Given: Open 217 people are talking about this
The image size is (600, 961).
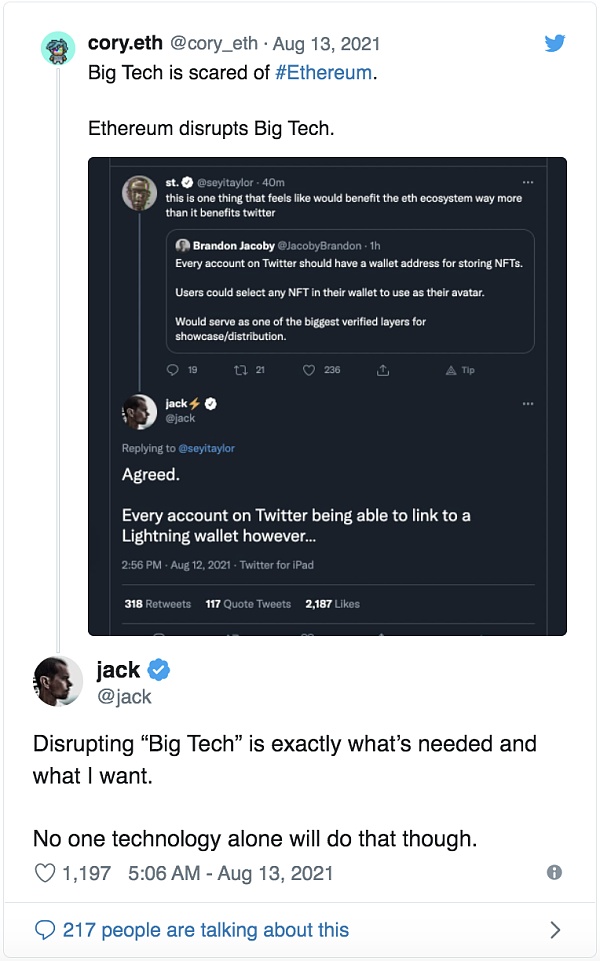Looking at the screenshot, I should tap(206, 930).
